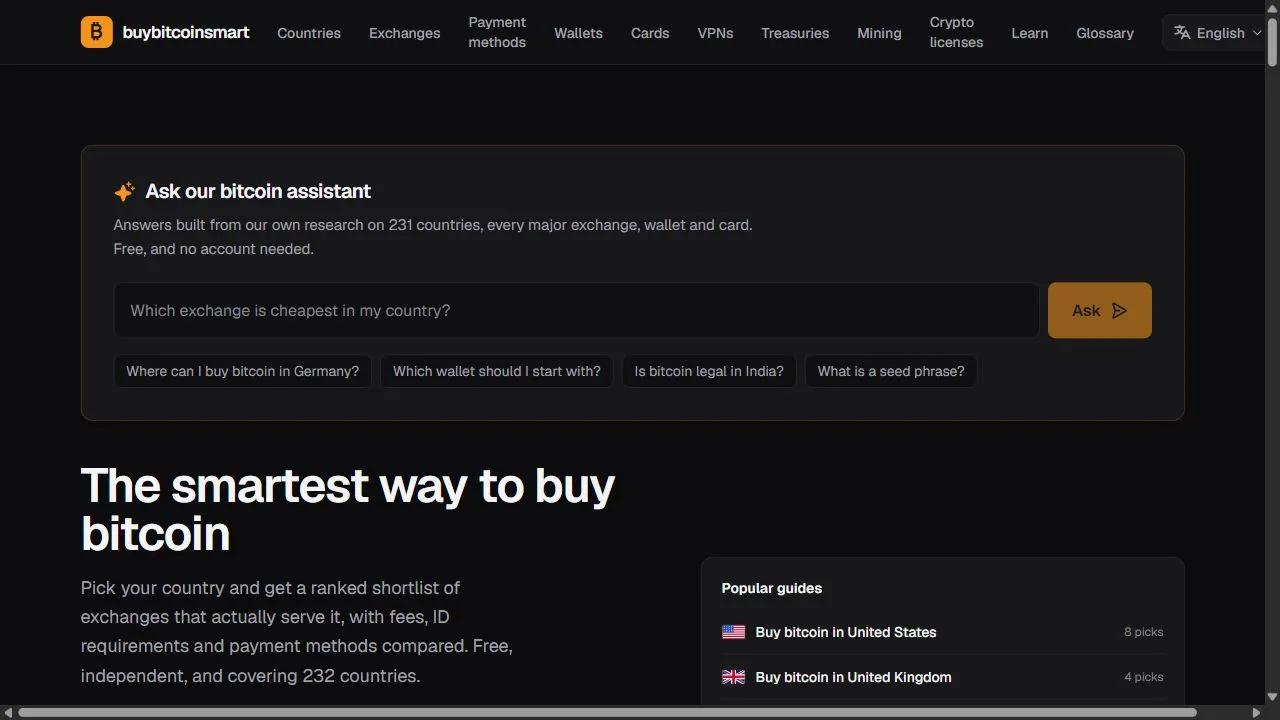Click the sparkle icon beside assistant heading
1280x720 pixels.
[124, 192]
